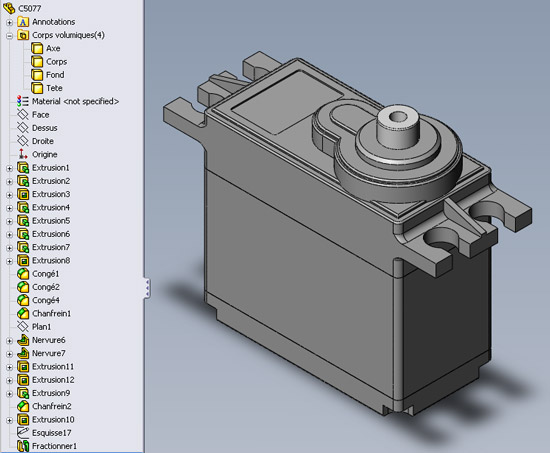Expand the Extrusion2 feature node
Viewport: 550px width, 453px height.
point(9,182)
